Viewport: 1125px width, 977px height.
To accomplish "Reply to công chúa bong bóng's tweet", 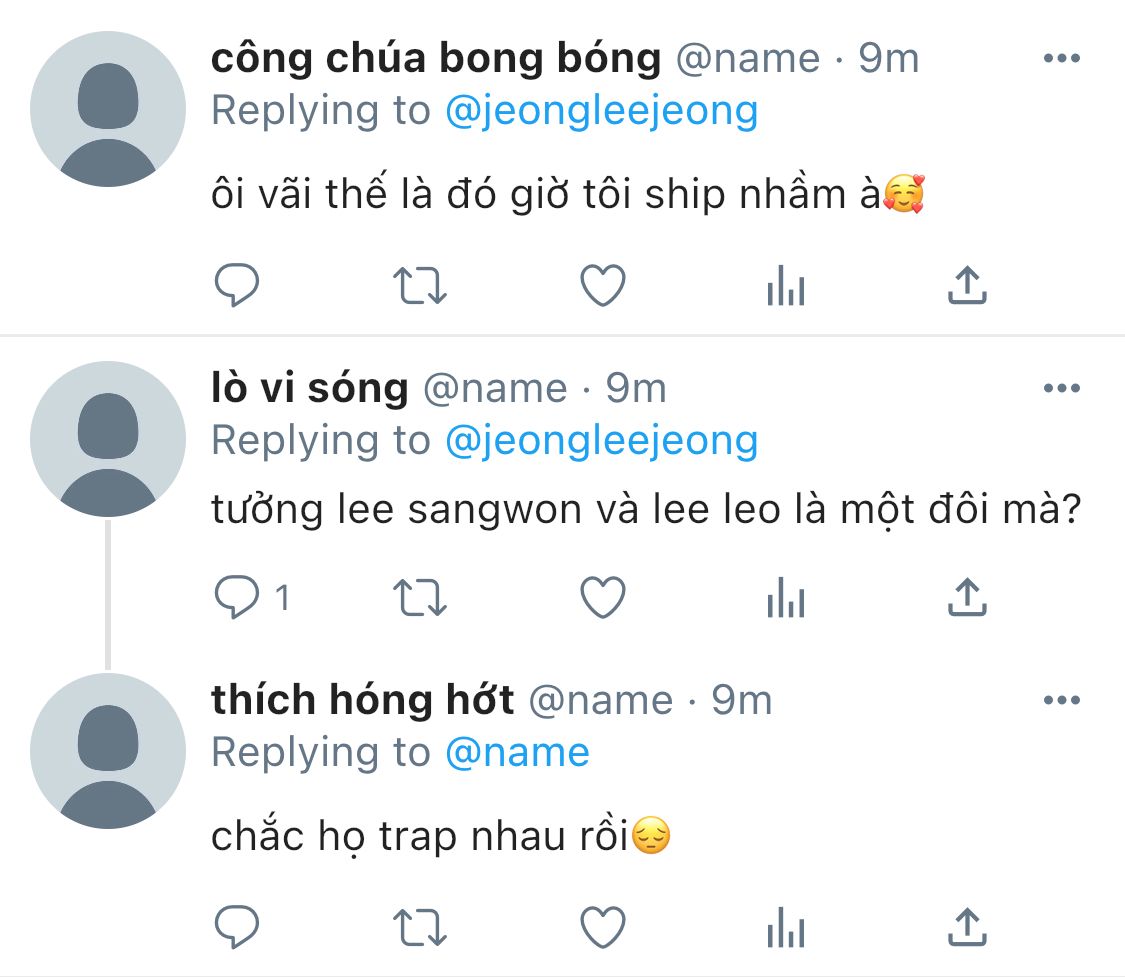I will pyautogui.click(x=238, y=287).
